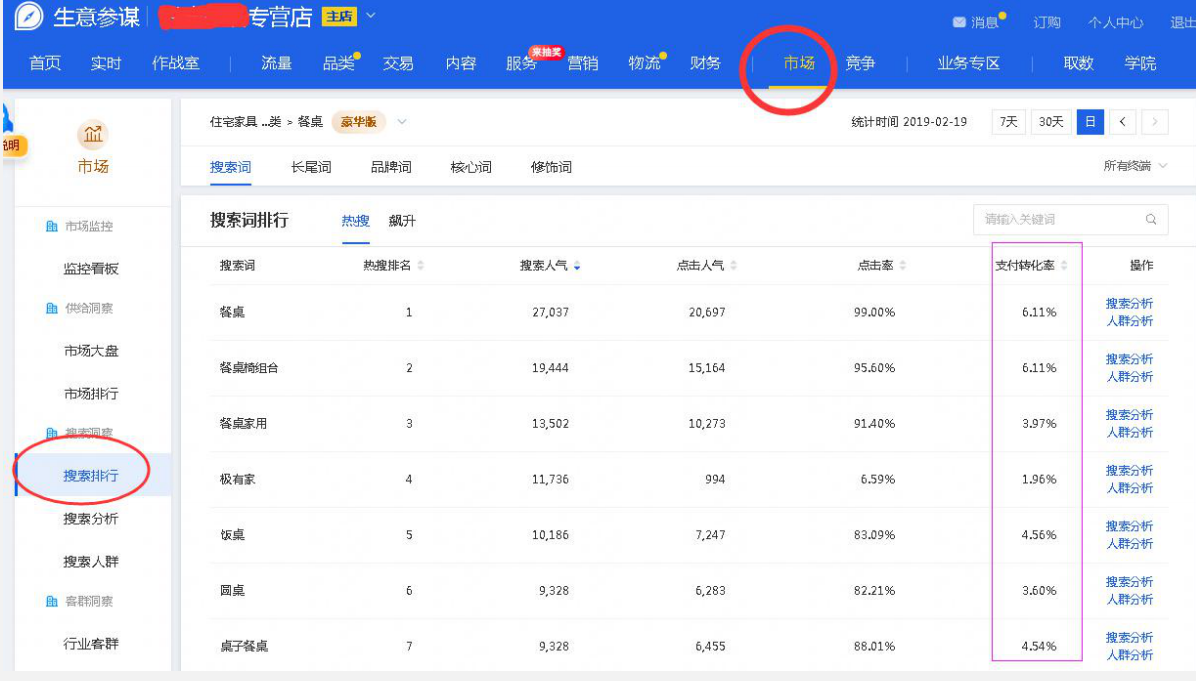Open the 服务 nav item
The width and height of the screenshot is (1196, 681).
(x=521, y=63)
